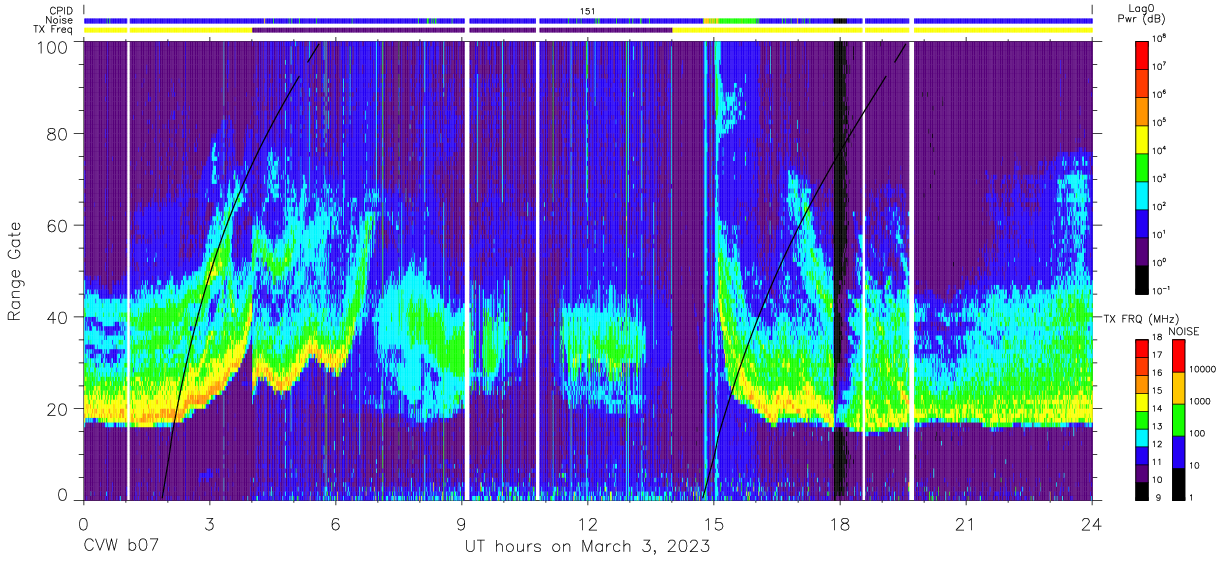Select the purple segment of TX FRQ colorbar
Screen dimensions: 1228x567
coord(1143,473)
